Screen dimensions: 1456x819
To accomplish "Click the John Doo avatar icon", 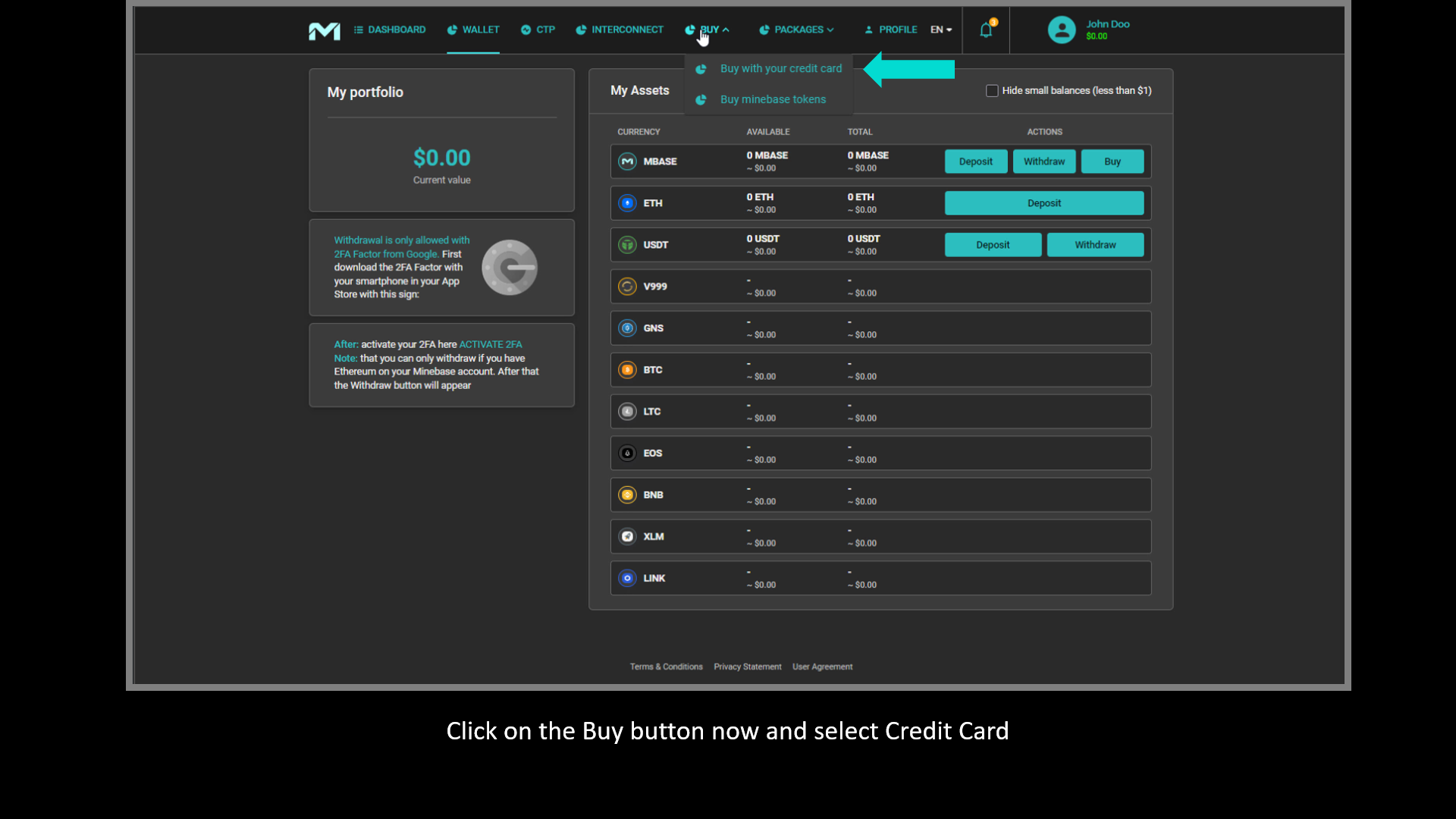I will pos(1061,30).
